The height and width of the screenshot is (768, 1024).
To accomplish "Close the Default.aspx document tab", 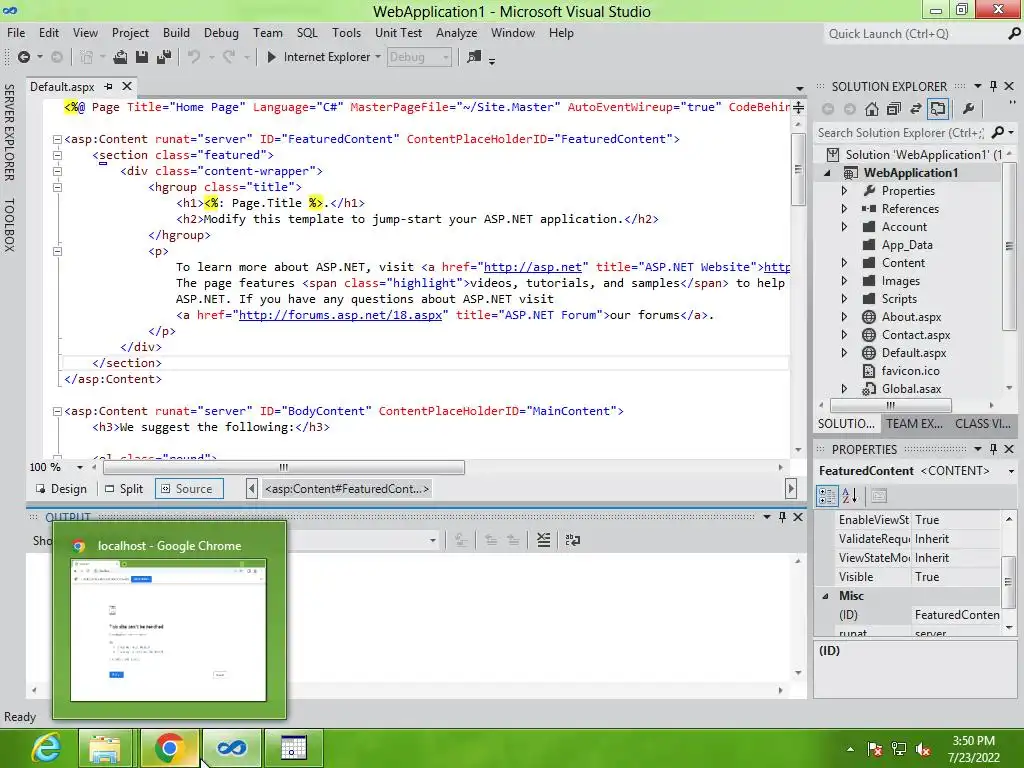I will (x=127, y=86).
